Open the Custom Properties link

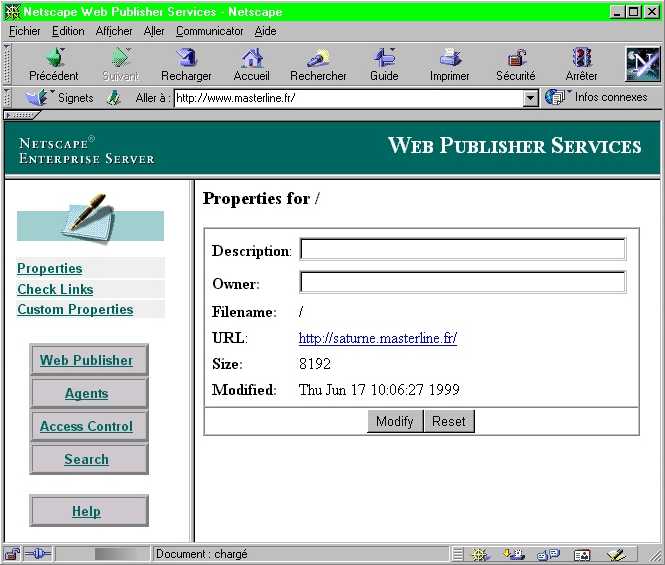coord(75,309)
